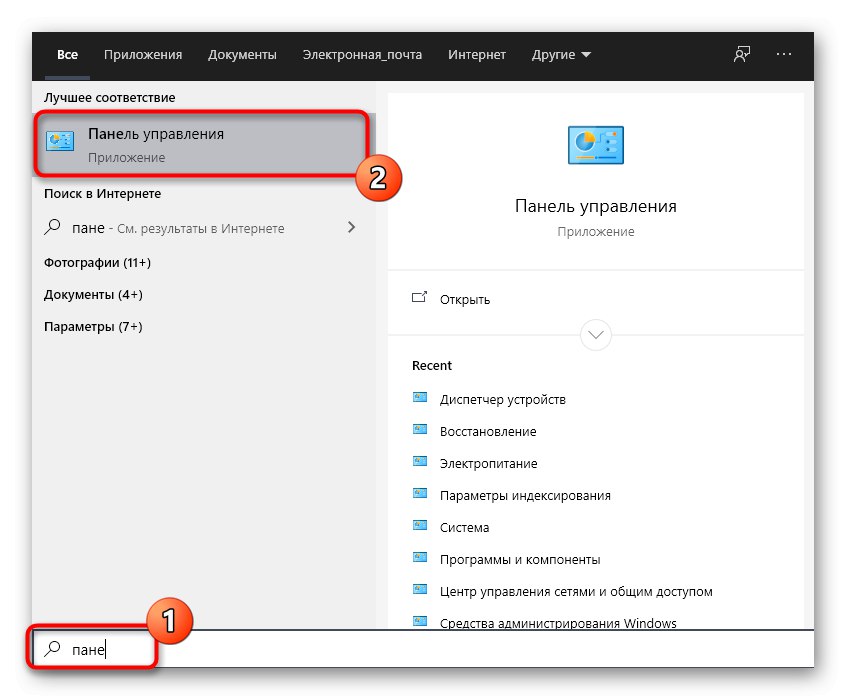Click the Открыть action
846x700 pixels.
[465, 299]
